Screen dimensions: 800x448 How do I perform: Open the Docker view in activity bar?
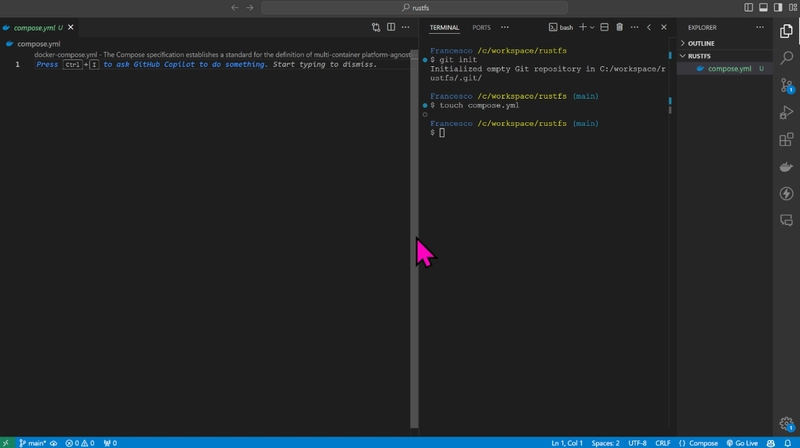pos(786,166)
